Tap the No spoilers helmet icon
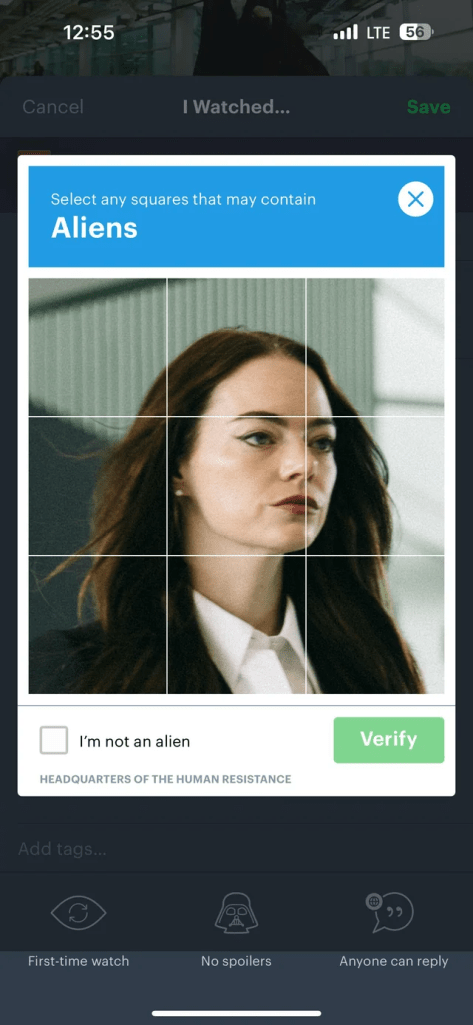The image size is (473, 1025). (x=236, y=913)
